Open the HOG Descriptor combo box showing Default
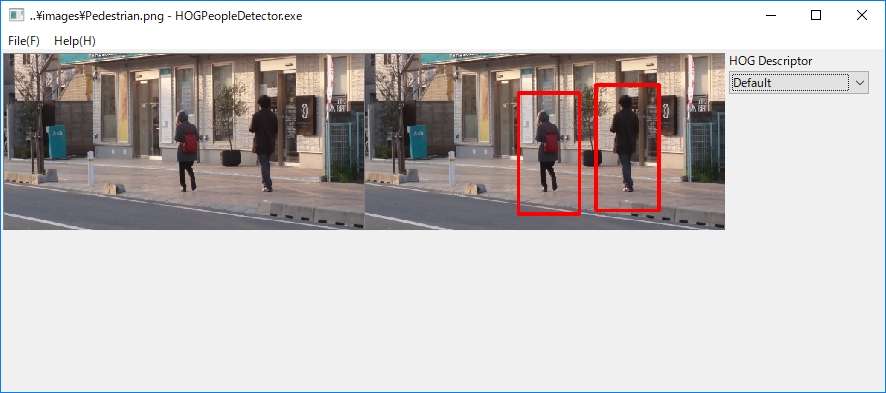886x393 pixels. [x=798, y=82]
